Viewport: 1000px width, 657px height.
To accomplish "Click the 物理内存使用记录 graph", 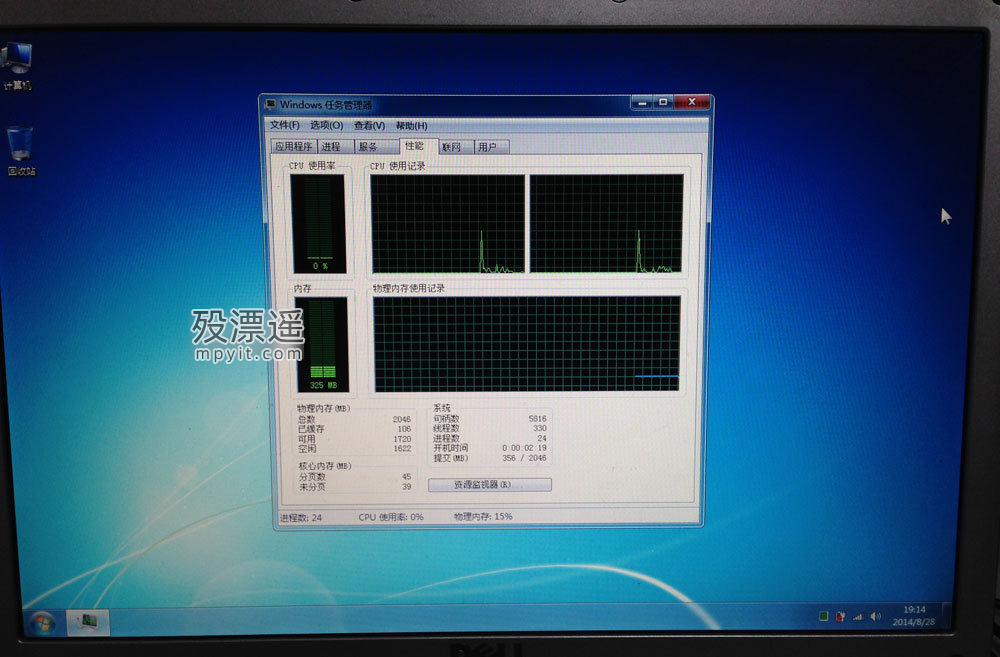I will tap(527, 344).
